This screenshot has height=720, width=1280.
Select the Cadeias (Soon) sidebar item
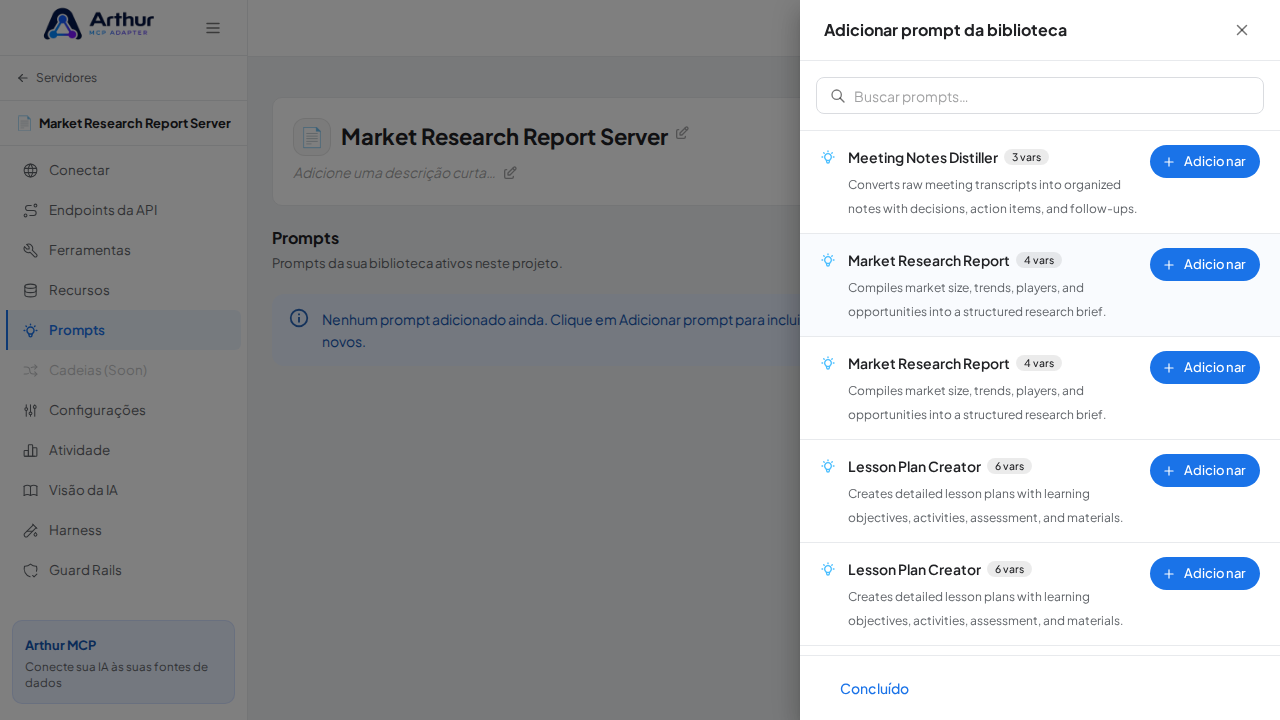click(123, 370)
